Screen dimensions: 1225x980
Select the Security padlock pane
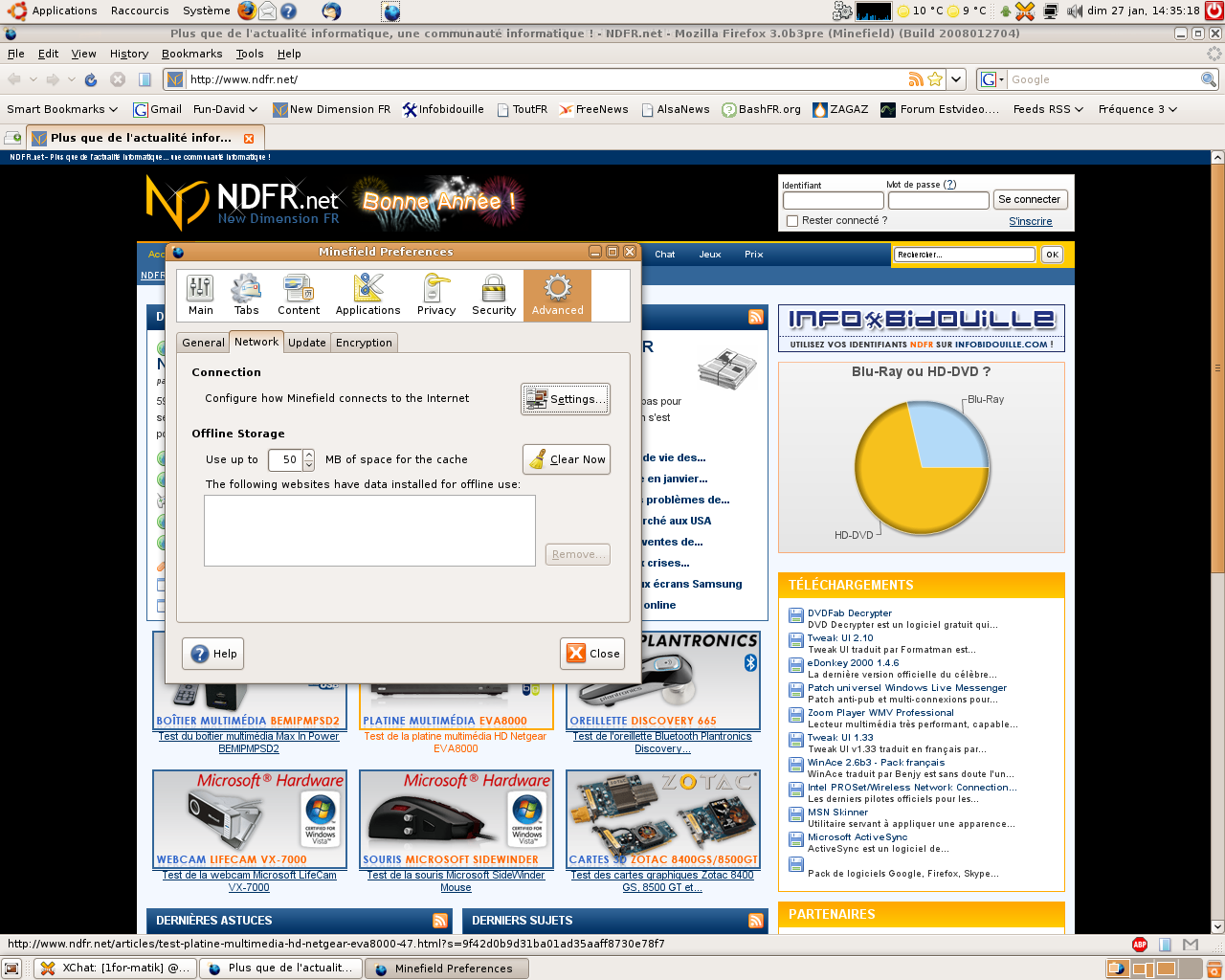coord(494,294)
